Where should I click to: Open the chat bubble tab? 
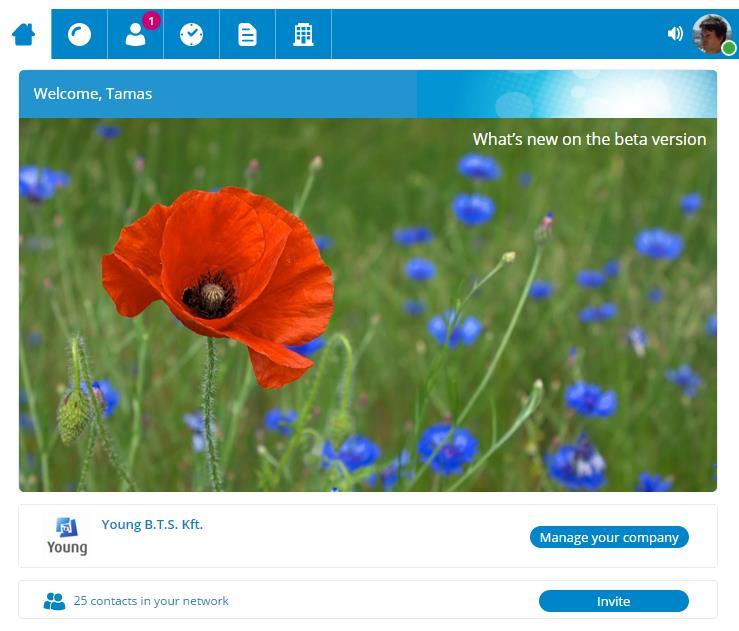click(x=79, y=34)
